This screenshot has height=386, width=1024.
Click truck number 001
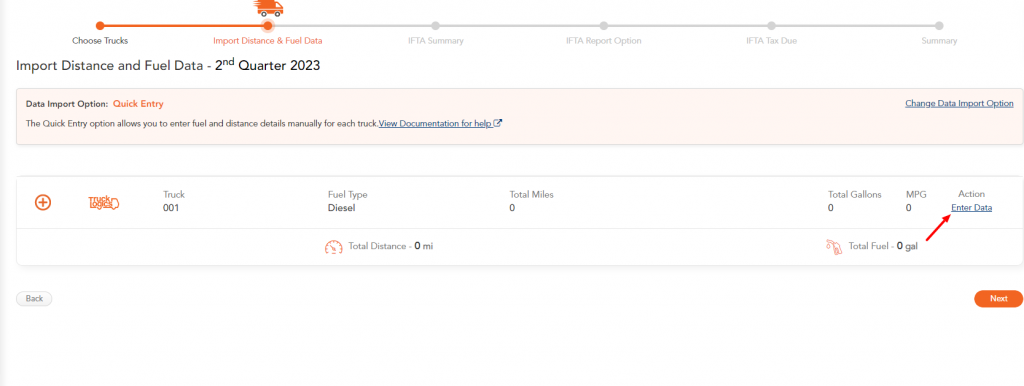pyautogui.click(x=171, y=208)
